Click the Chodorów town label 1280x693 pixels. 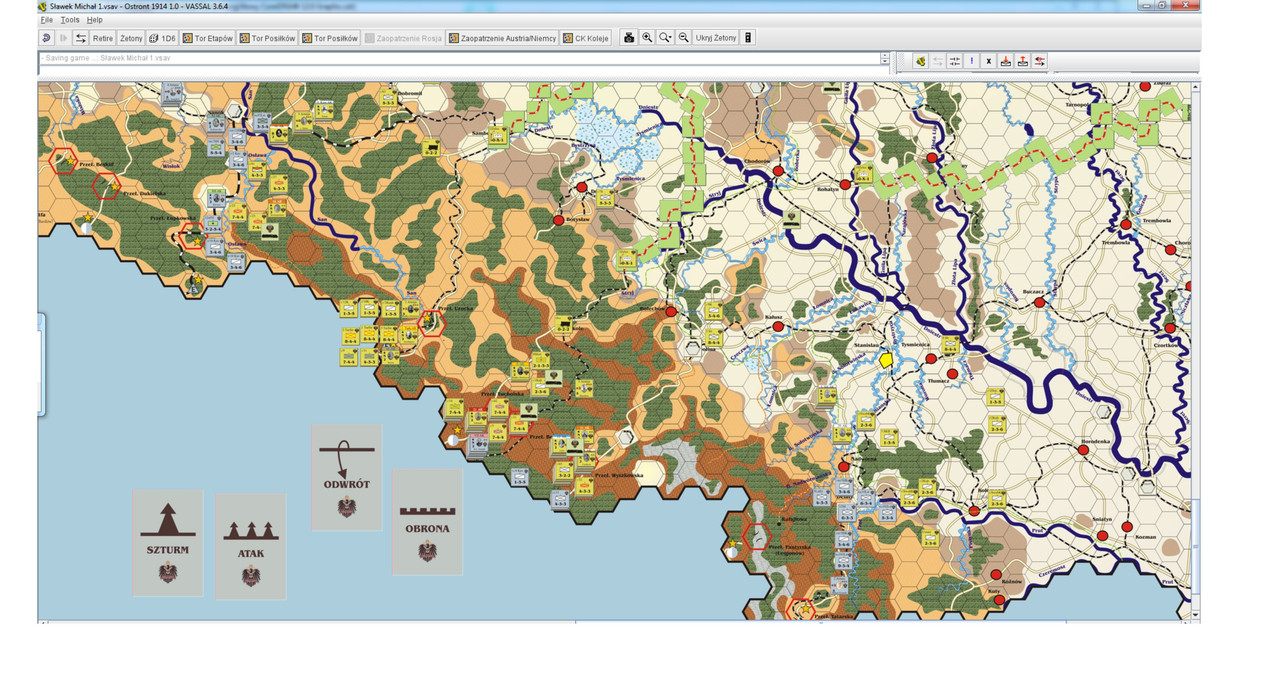coord(759,161)
